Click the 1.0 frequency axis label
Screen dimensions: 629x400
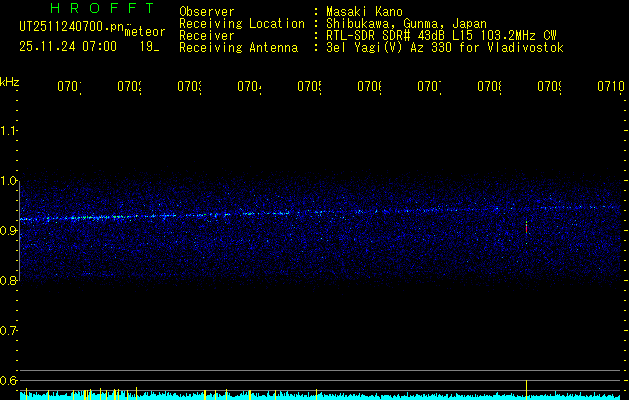9,181
